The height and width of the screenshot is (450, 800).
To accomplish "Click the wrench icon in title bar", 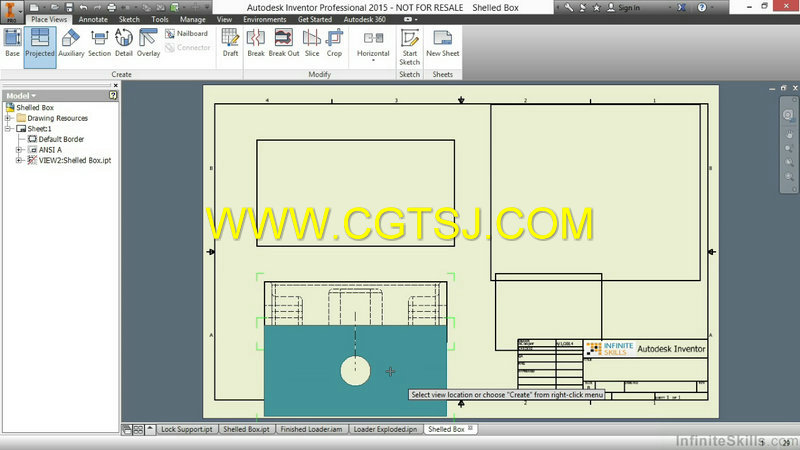I will (x=569, y=7).
